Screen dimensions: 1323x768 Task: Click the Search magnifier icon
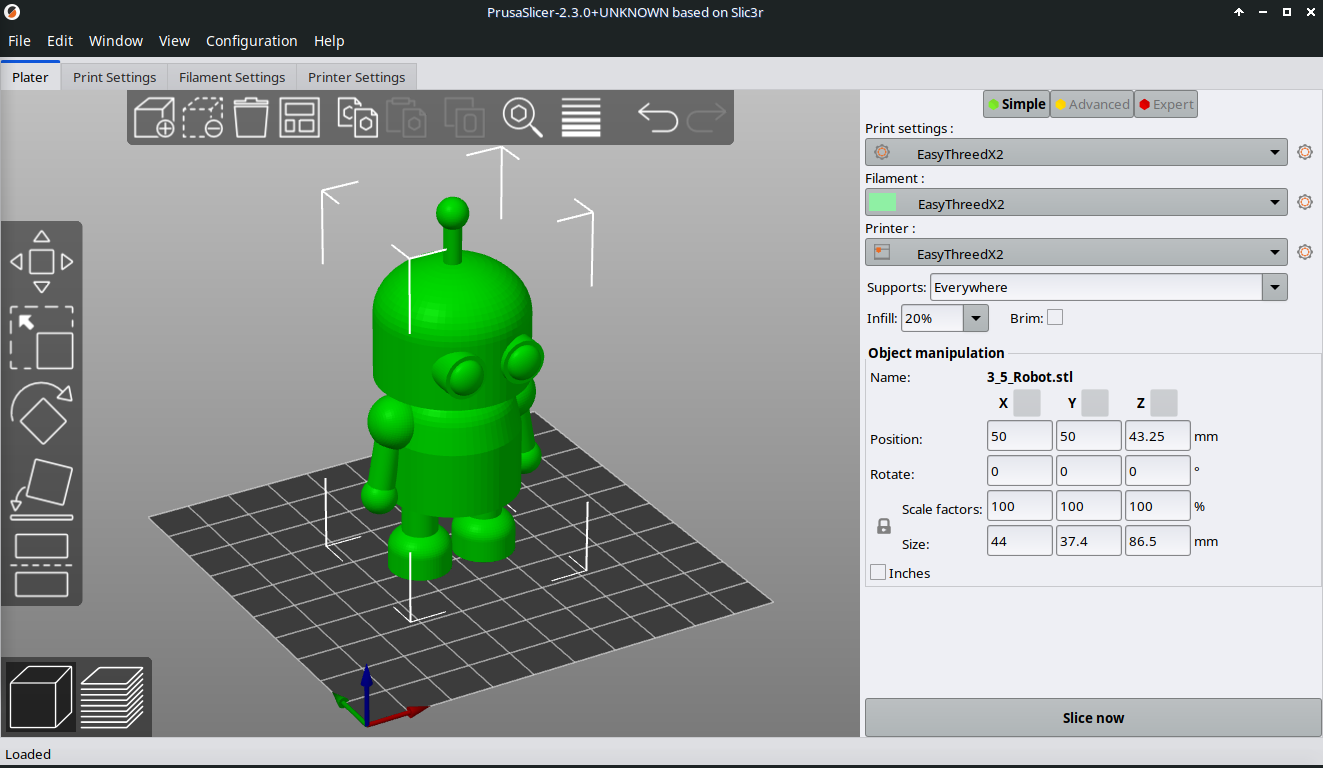coord(522,117)
